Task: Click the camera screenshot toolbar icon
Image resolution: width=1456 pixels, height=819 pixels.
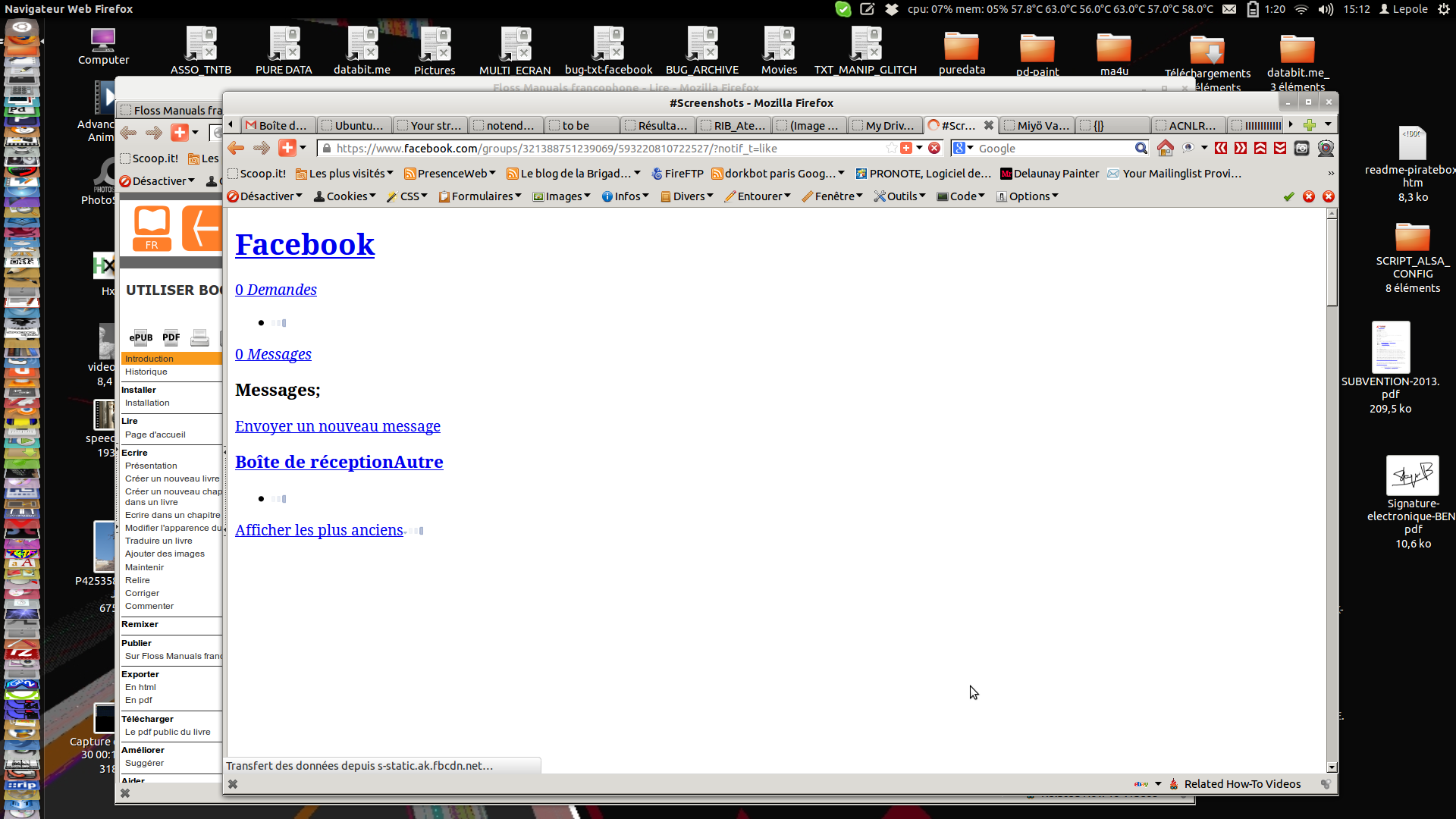Action: coord(1301,149)
